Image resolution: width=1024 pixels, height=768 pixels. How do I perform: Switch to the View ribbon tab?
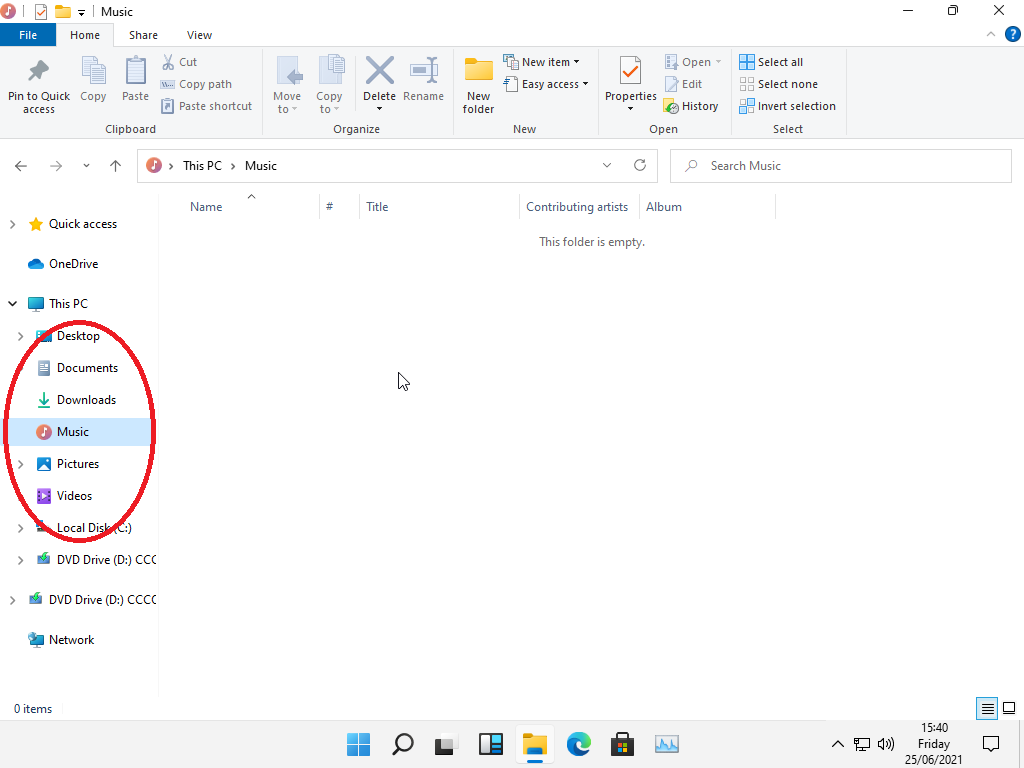[x=199, y=35]
